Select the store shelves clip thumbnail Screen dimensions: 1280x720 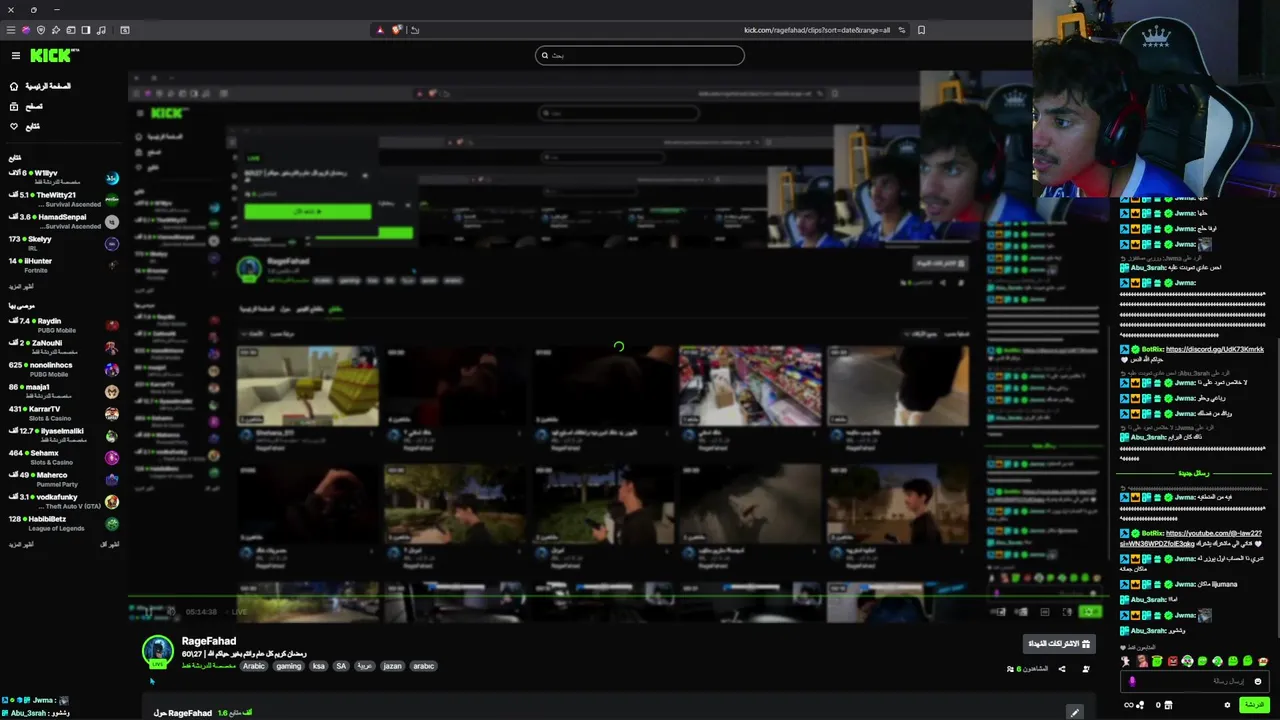click(750, 386)
